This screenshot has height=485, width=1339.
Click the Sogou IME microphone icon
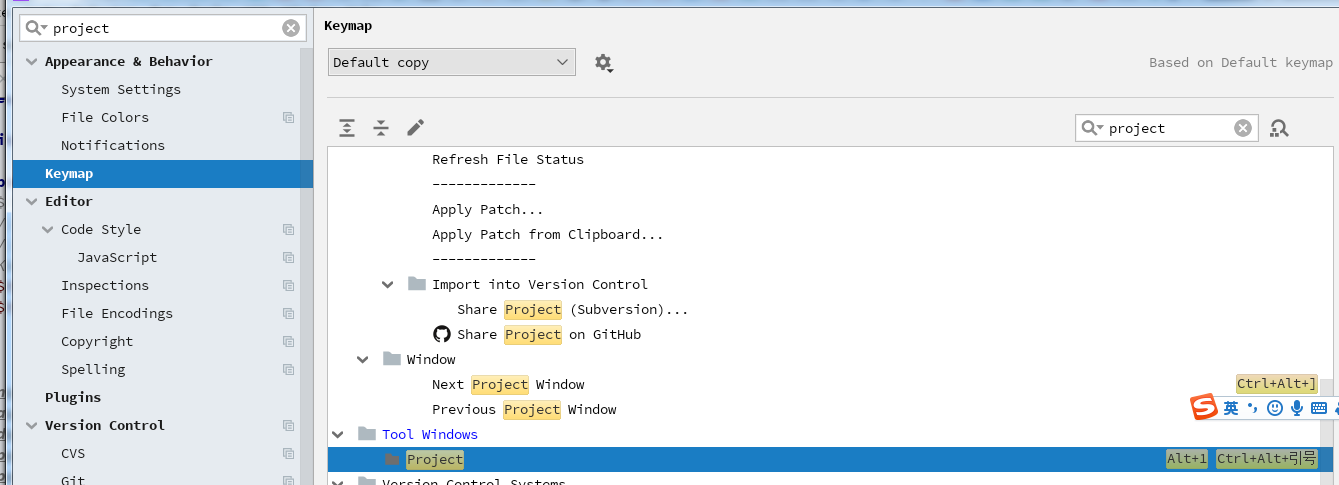tap(1297, 408)
